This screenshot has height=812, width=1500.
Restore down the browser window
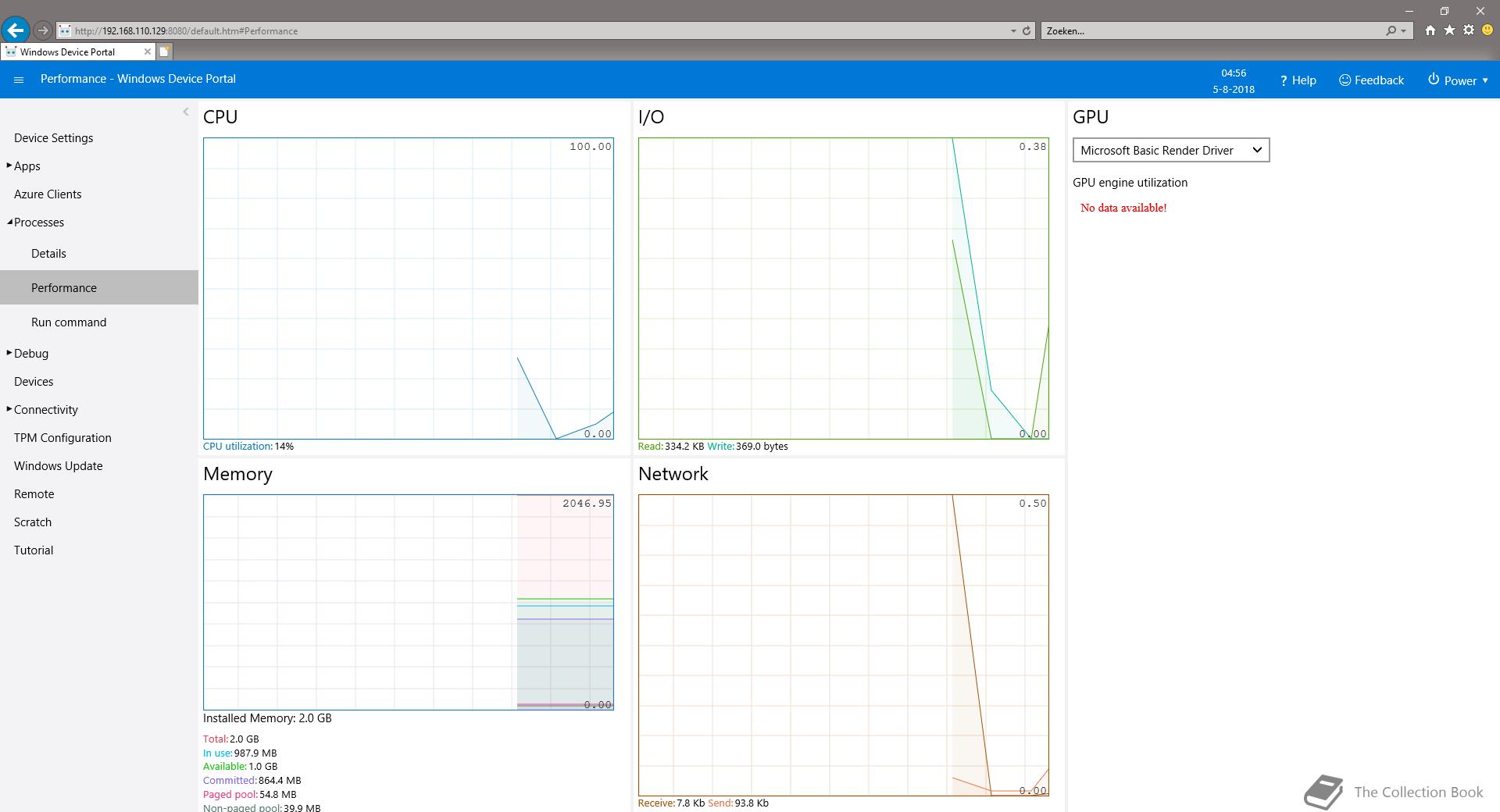[1445, 11]
